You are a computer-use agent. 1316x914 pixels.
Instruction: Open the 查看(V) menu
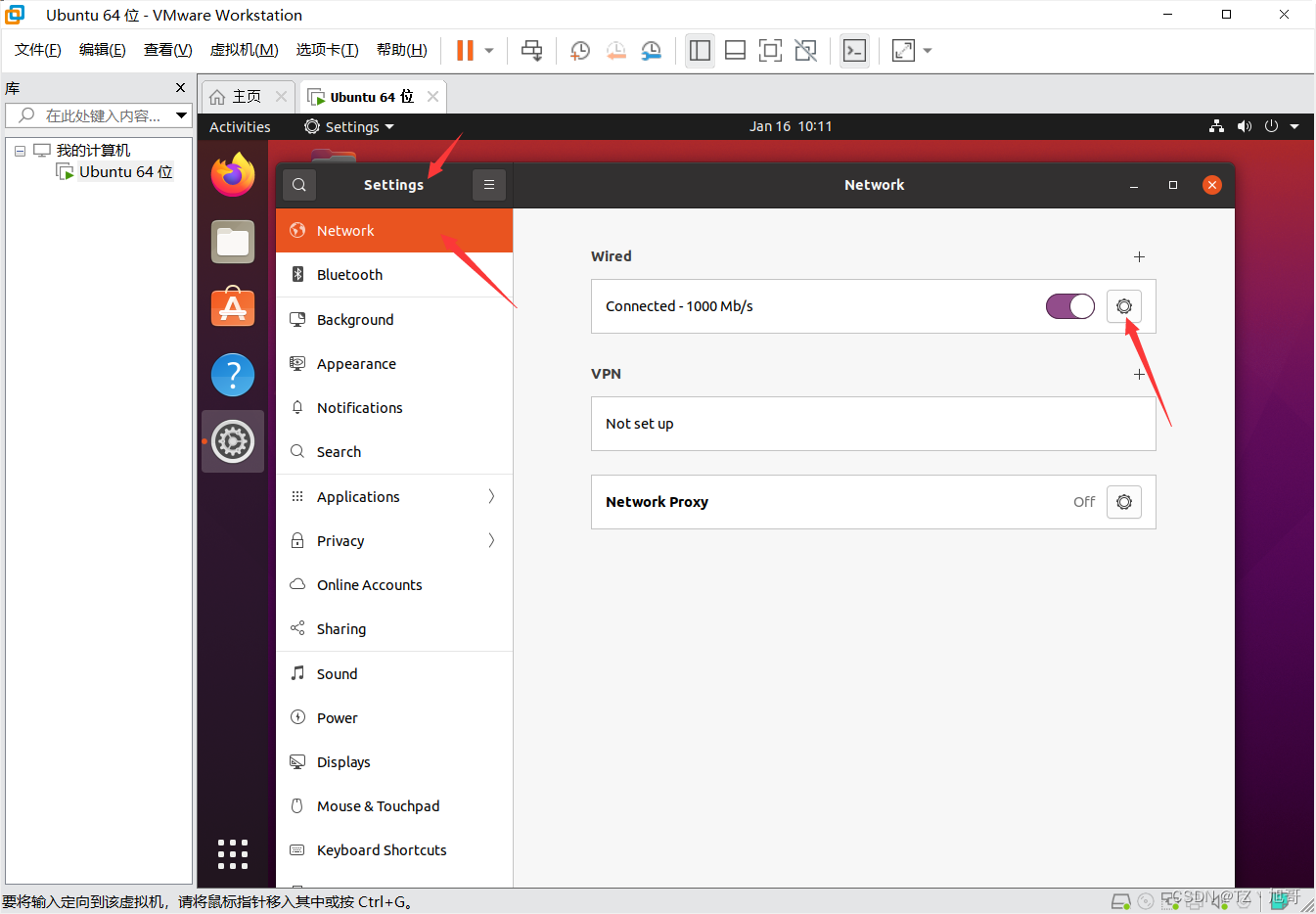tap(168, 50)
